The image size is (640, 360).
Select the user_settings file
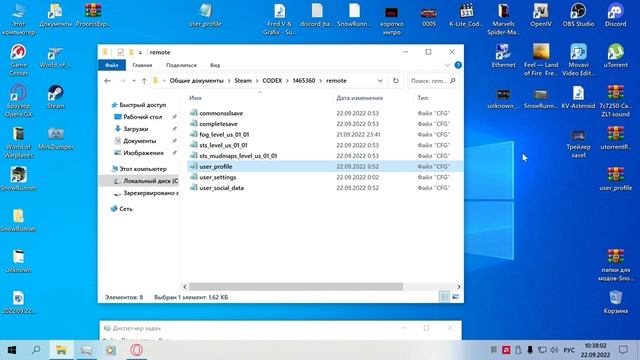pyautogui.click(x=218, y=177)
